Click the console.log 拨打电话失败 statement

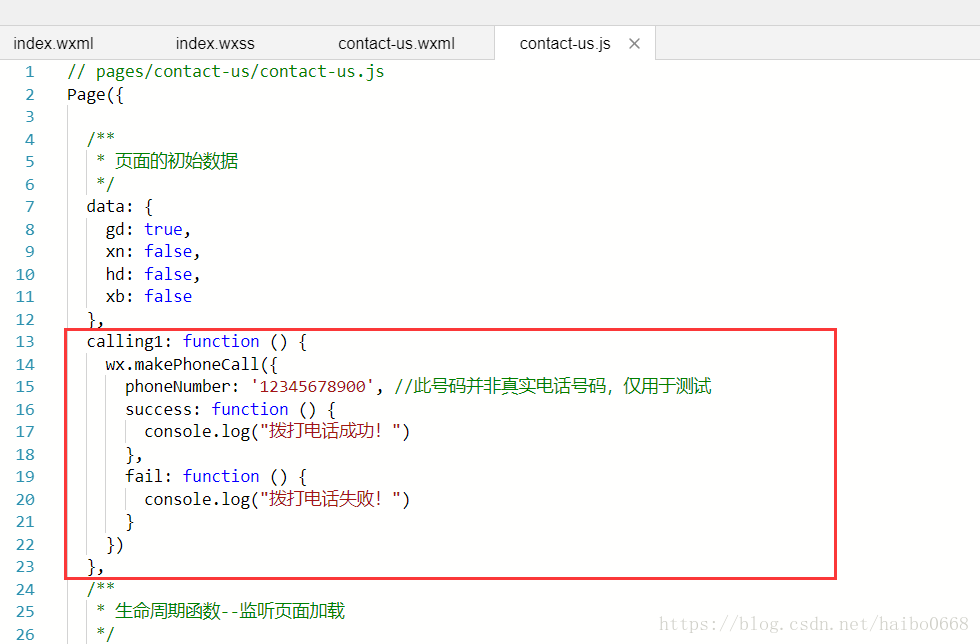(277, 499)
